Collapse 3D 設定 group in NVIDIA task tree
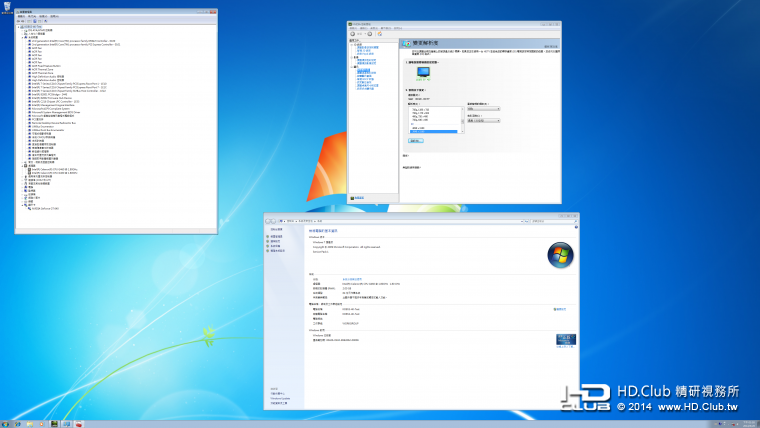 click(x=351, y=45)
